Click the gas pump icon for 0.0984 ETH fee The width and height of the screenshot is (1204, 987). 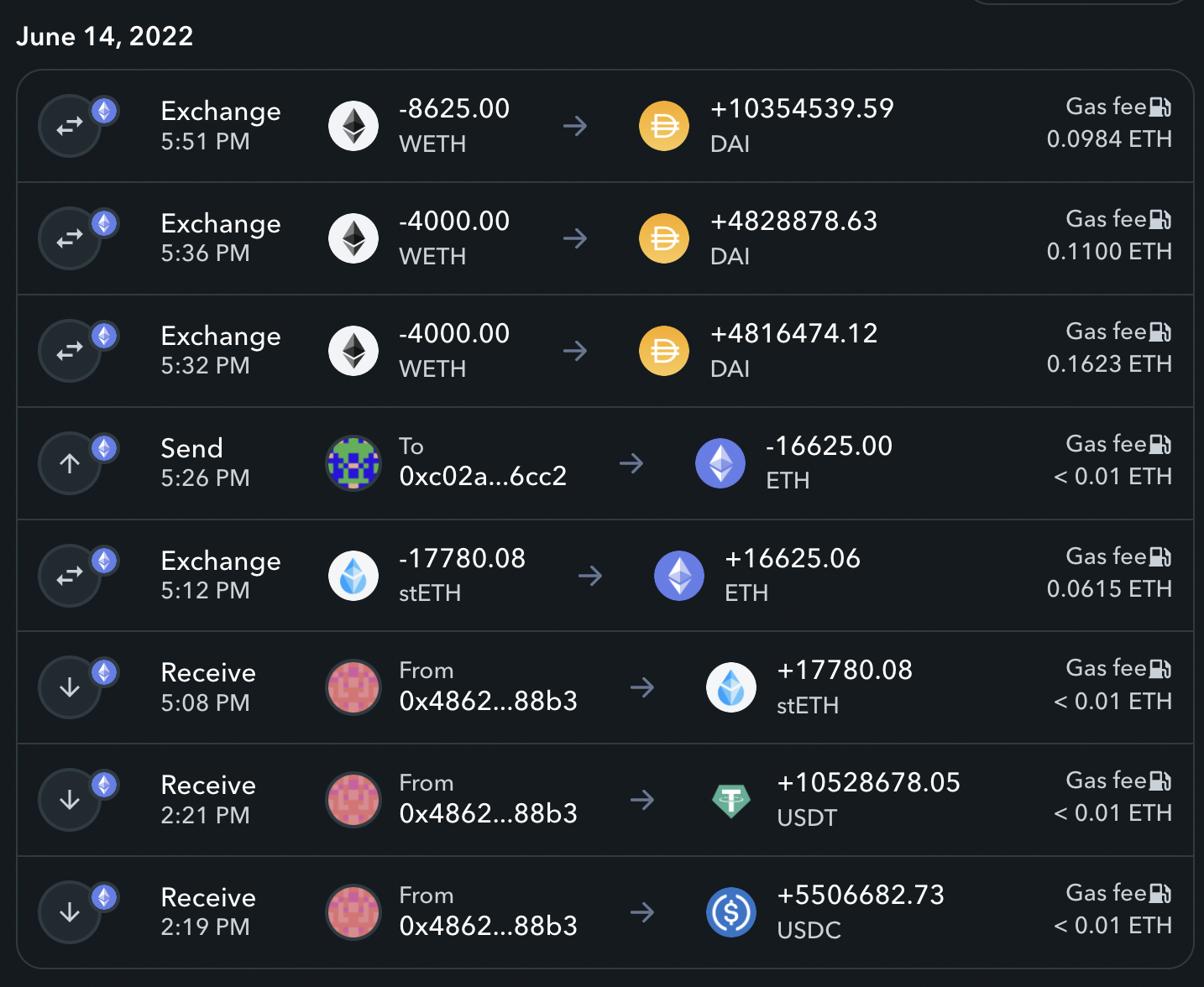[x=1160, y=107]
